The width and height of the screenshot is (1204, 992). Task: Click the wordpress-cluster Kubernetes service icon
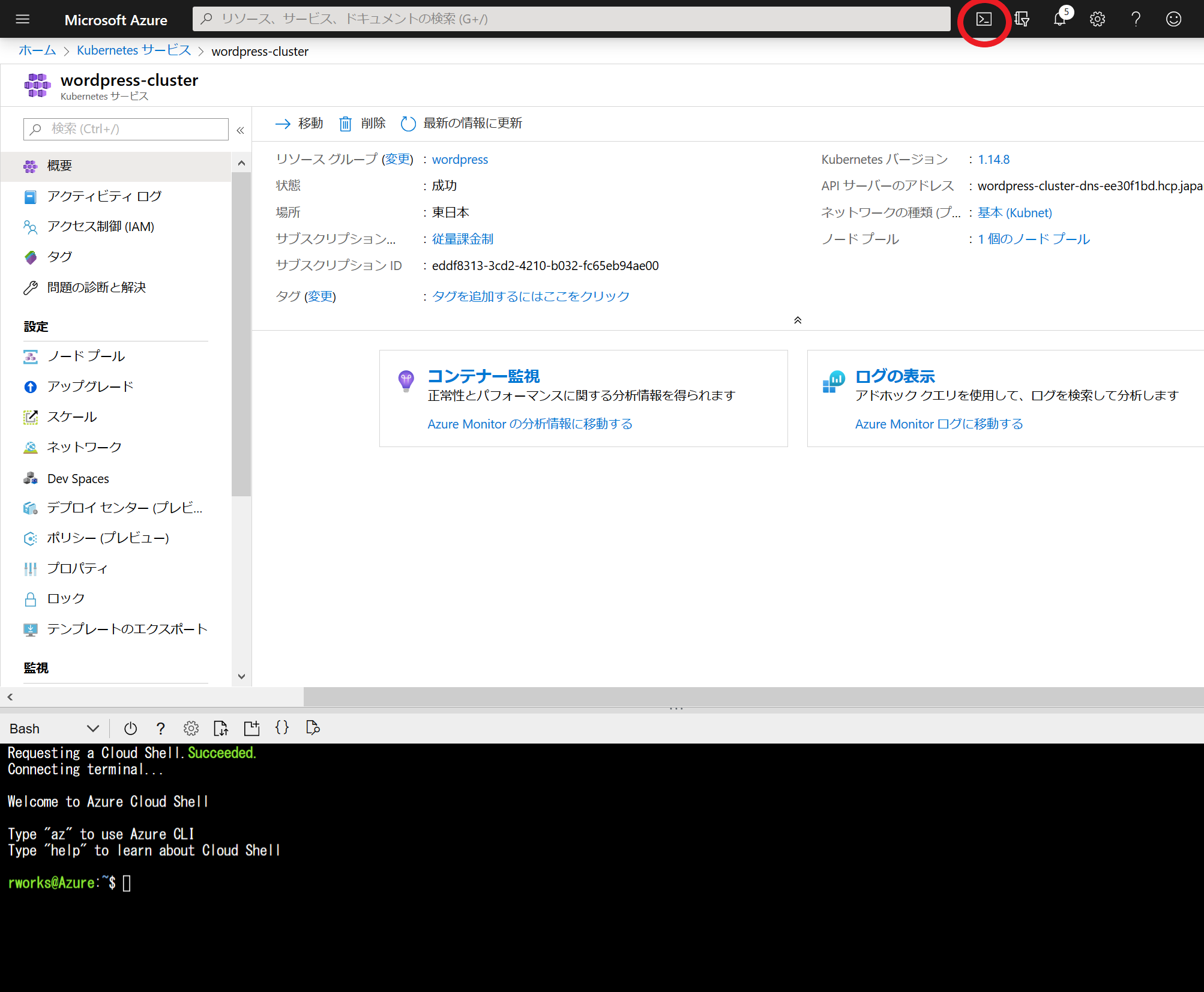37,86
